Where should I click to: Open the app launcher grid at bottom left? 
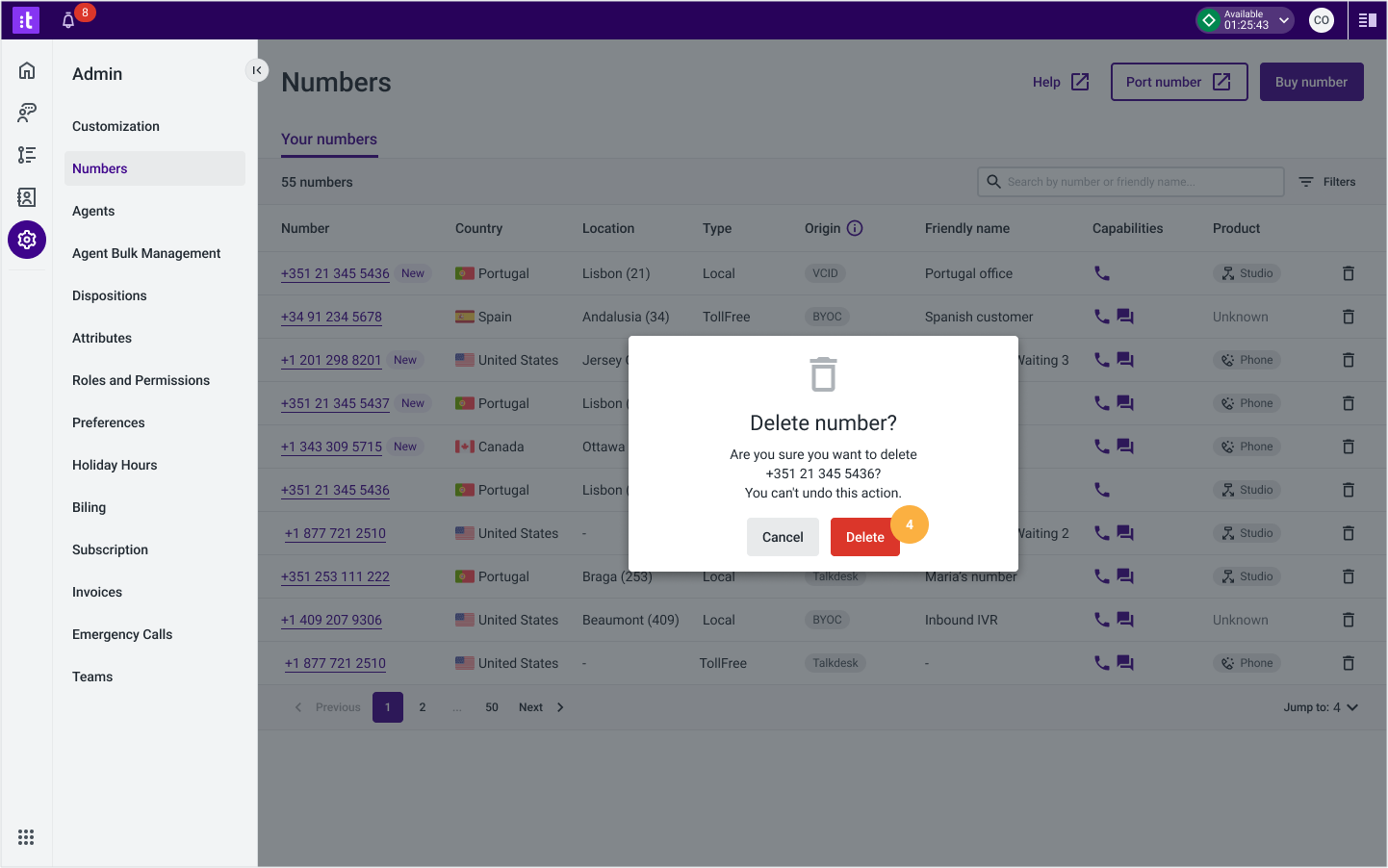[26, 837]
